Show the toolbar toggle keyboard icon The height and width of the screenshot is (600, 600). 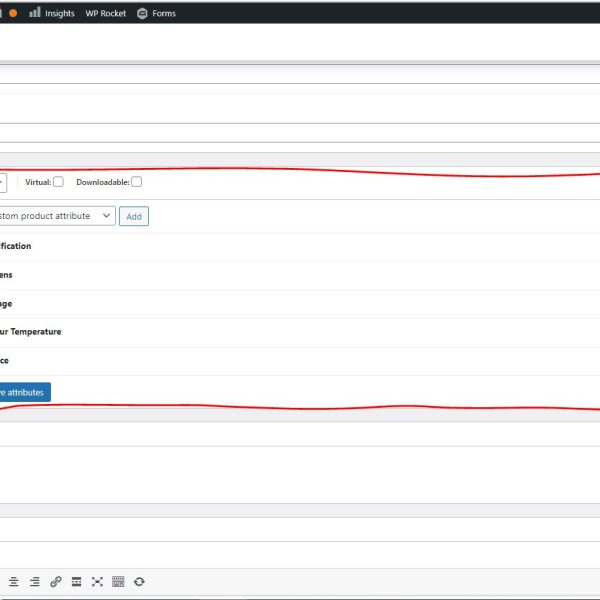[x=118, y=581]
